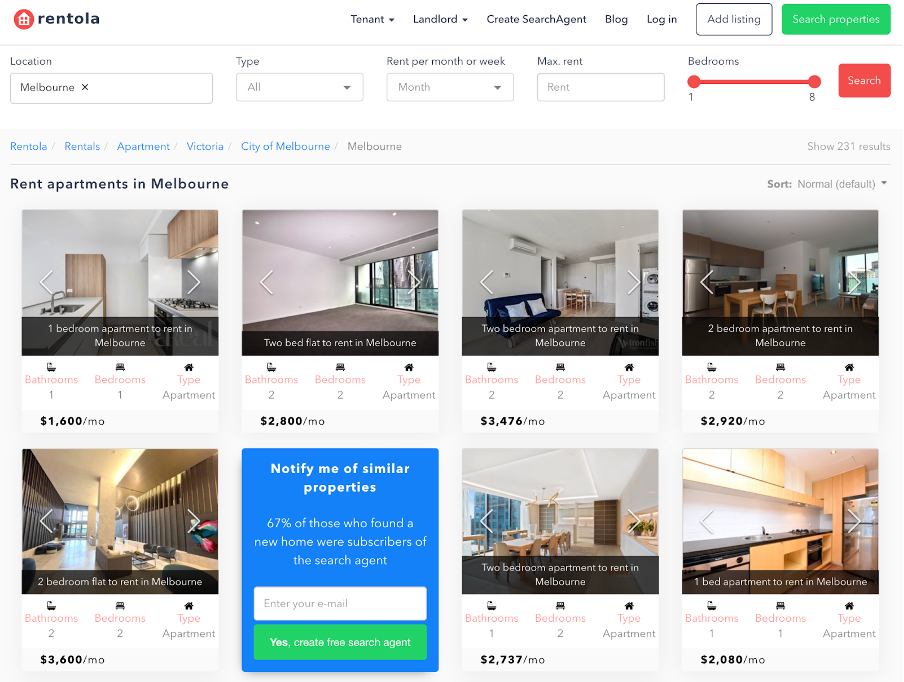
Task: Click house type icon on $2,920/mo listing
Action: point(849,367)
